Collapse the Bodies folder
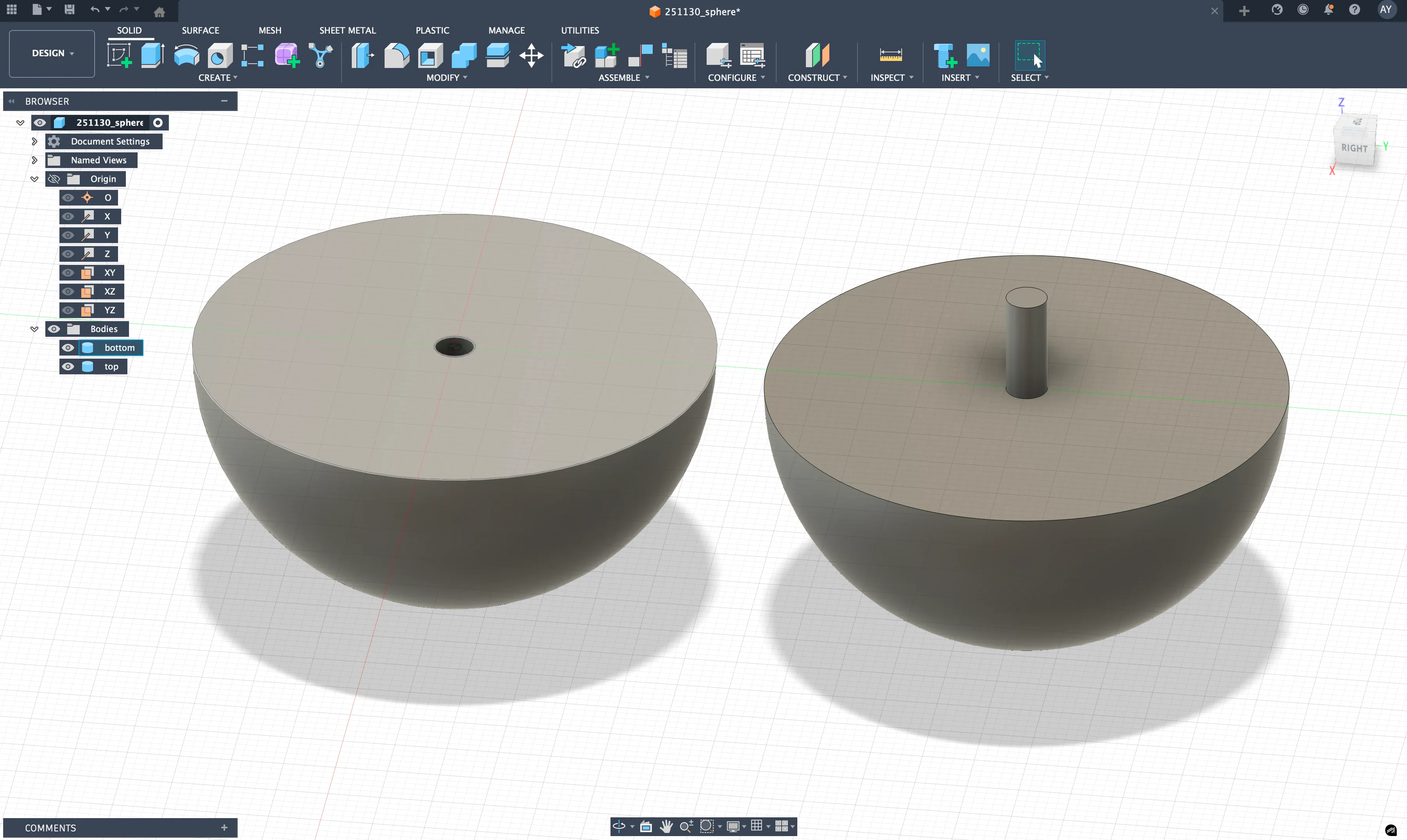 [x=34, y=329]
